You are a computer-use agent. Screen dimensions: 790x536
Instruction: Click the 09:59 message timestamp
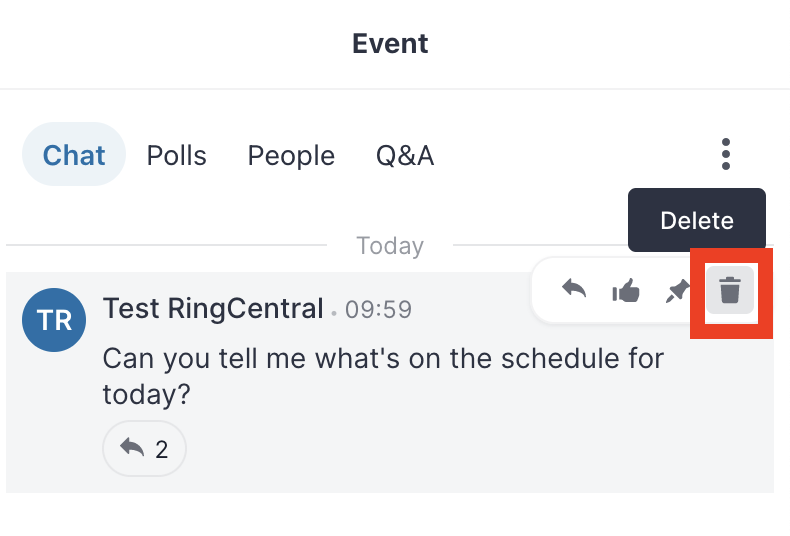click(x=378, y=309)
